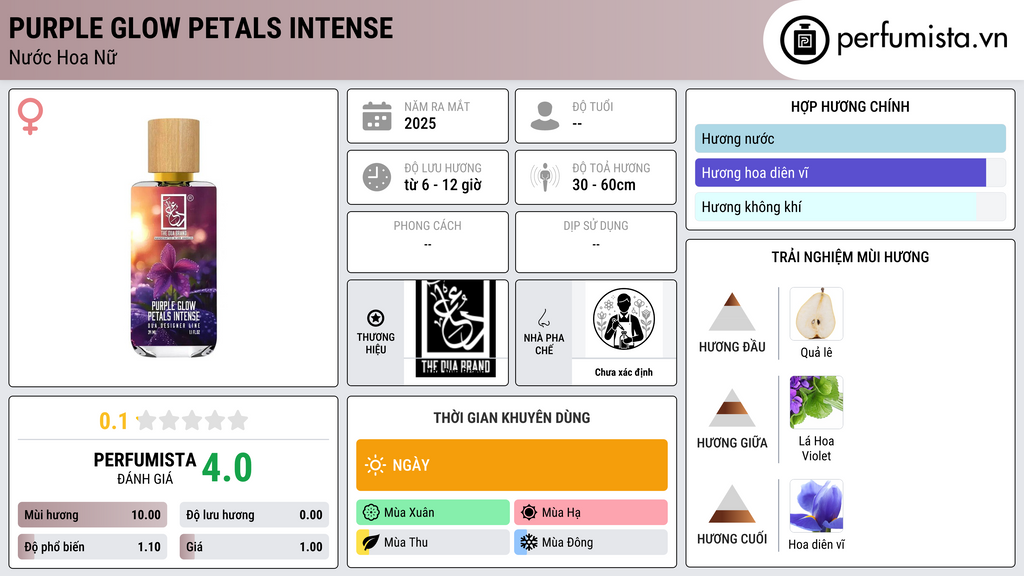Click the Độ lưu hương 0.00 score bar
This screenshot has height=576, width=1024.
(254, 515)
